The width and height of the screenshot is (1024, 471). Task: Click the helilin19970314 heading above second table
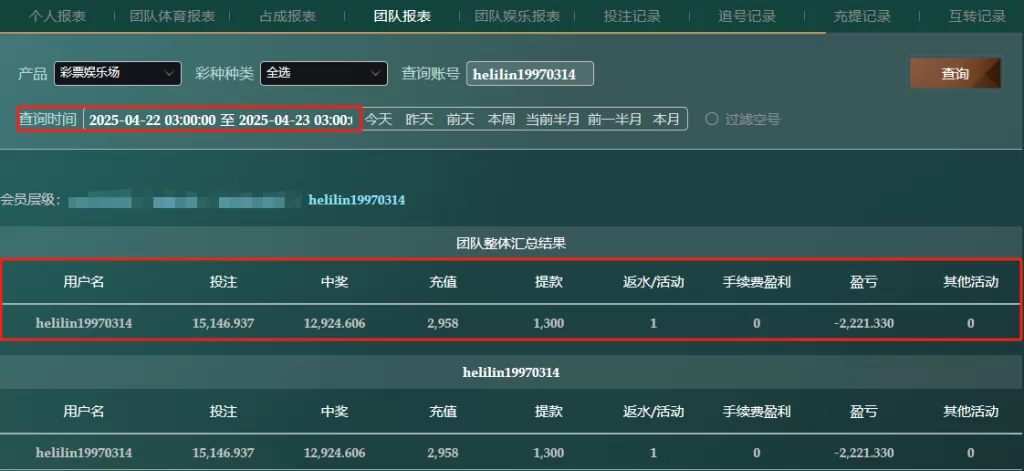pos(511,372)
